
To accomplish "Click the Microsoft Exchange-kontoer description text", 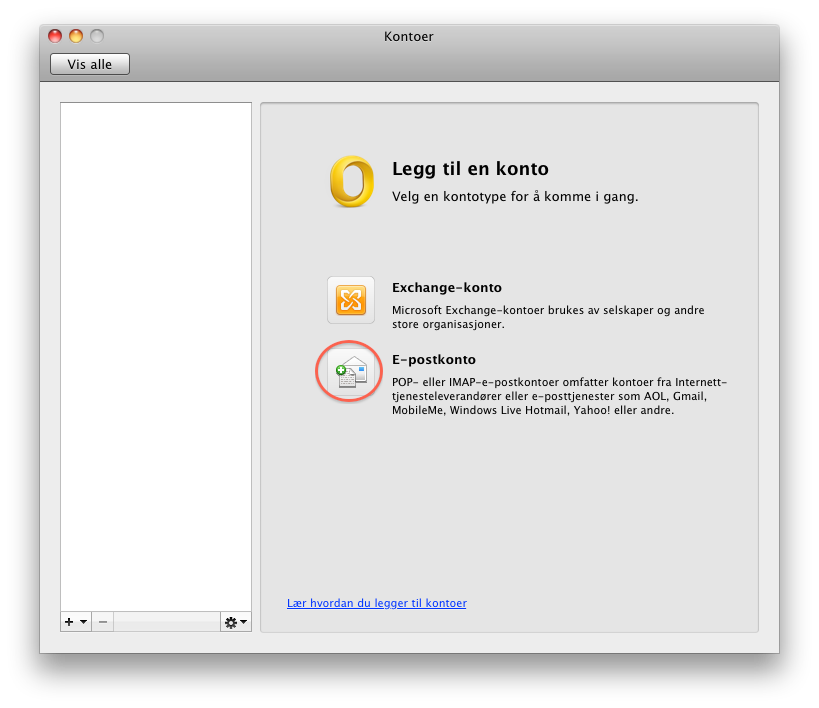I will (547, 317).
